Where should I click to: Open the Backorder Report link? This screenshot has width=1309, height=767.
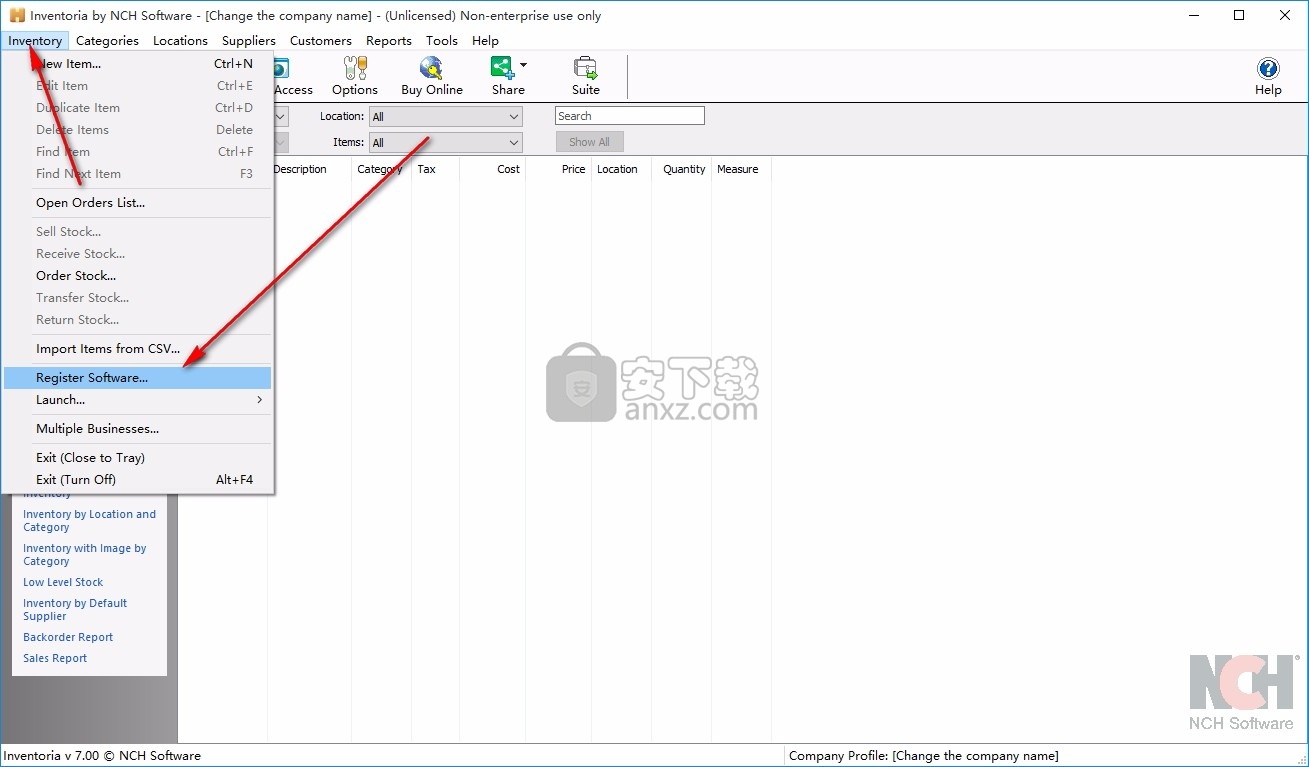click(x=68, y=637)
